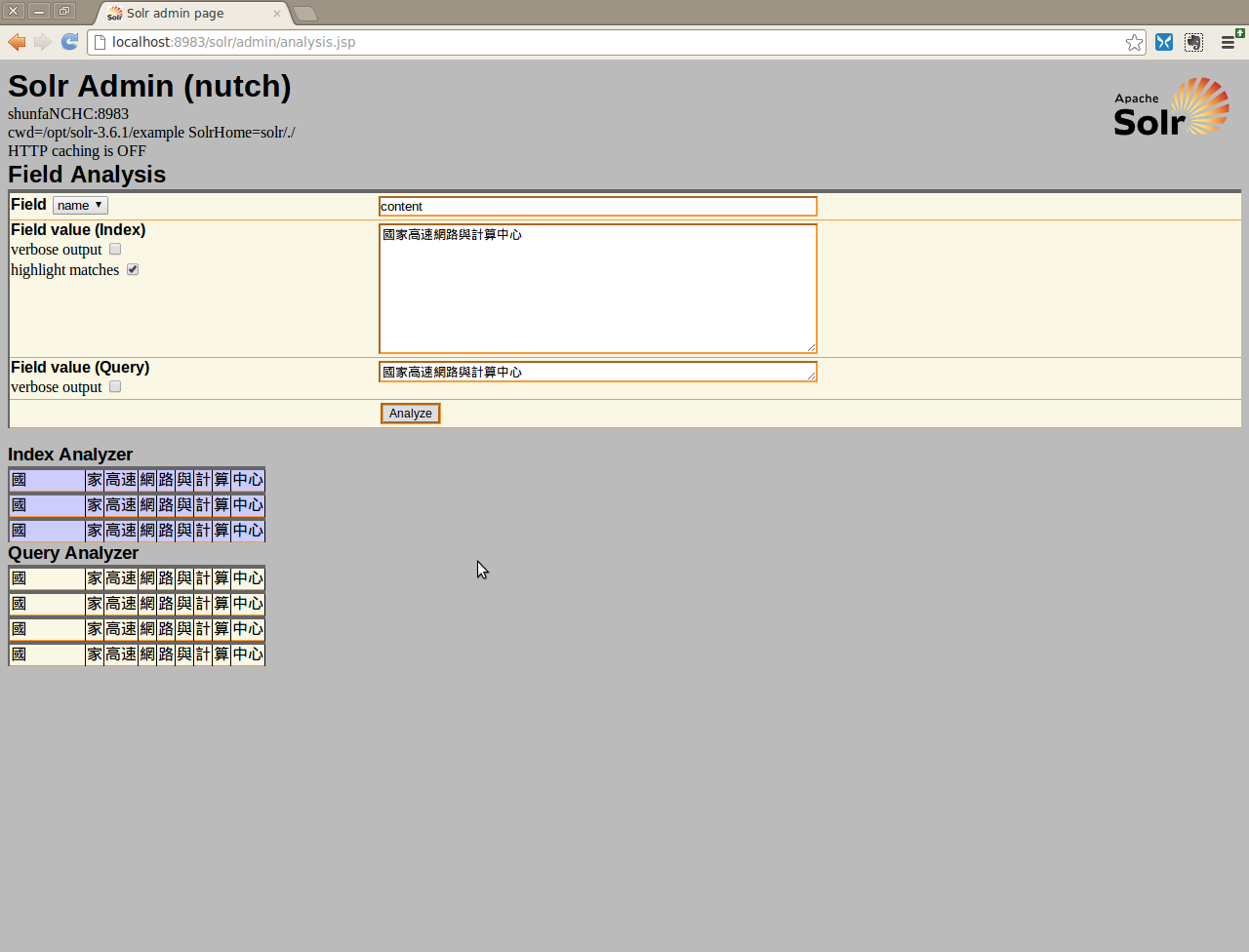Click 計 in second Query Analyzer row

[203, 604]
